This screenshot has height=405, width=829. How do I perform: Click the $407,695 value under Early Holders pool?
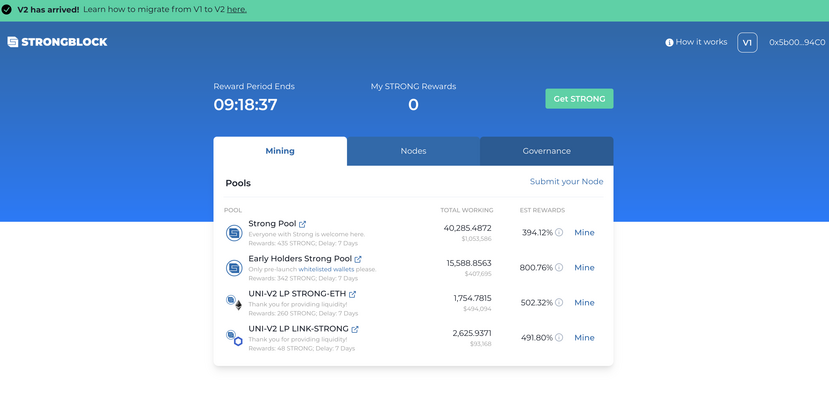(x=478, y=274)
